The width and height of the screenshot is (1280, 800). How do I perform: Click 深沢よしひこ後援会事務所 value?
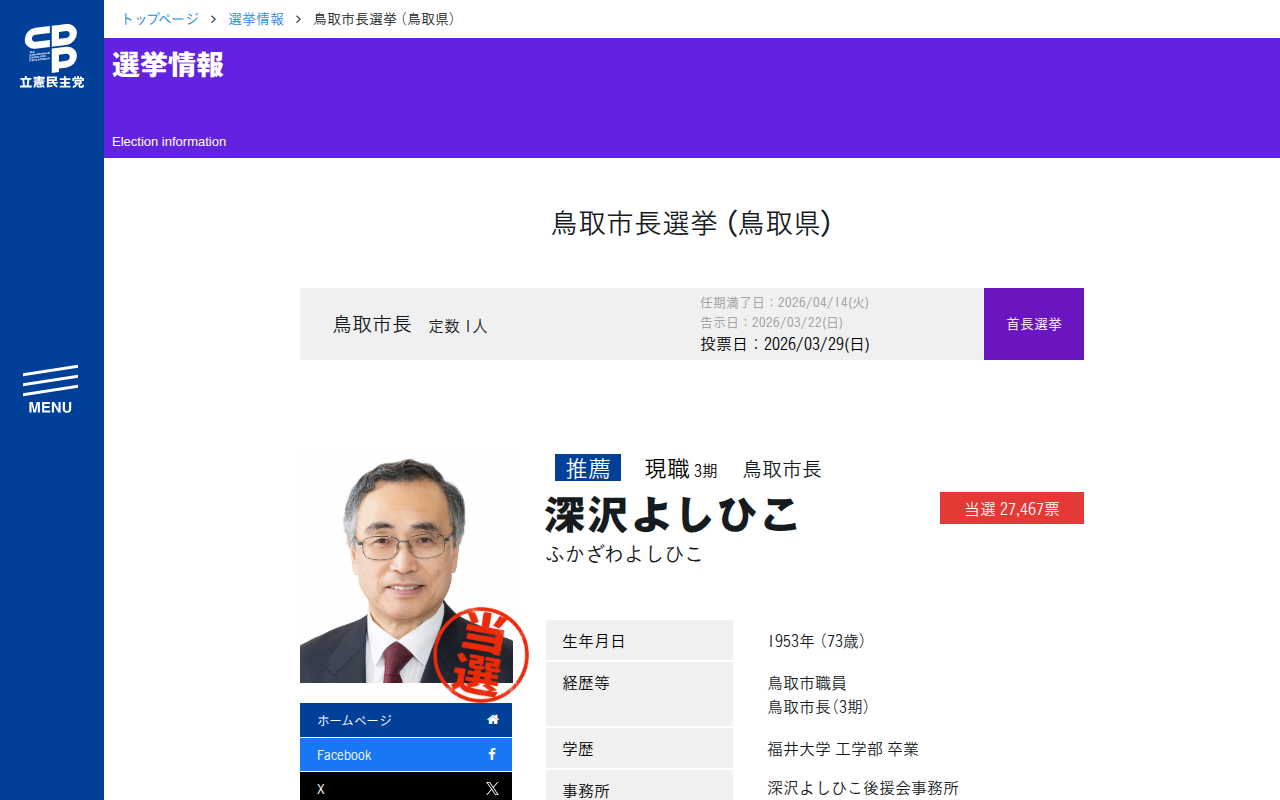point(863,788)
